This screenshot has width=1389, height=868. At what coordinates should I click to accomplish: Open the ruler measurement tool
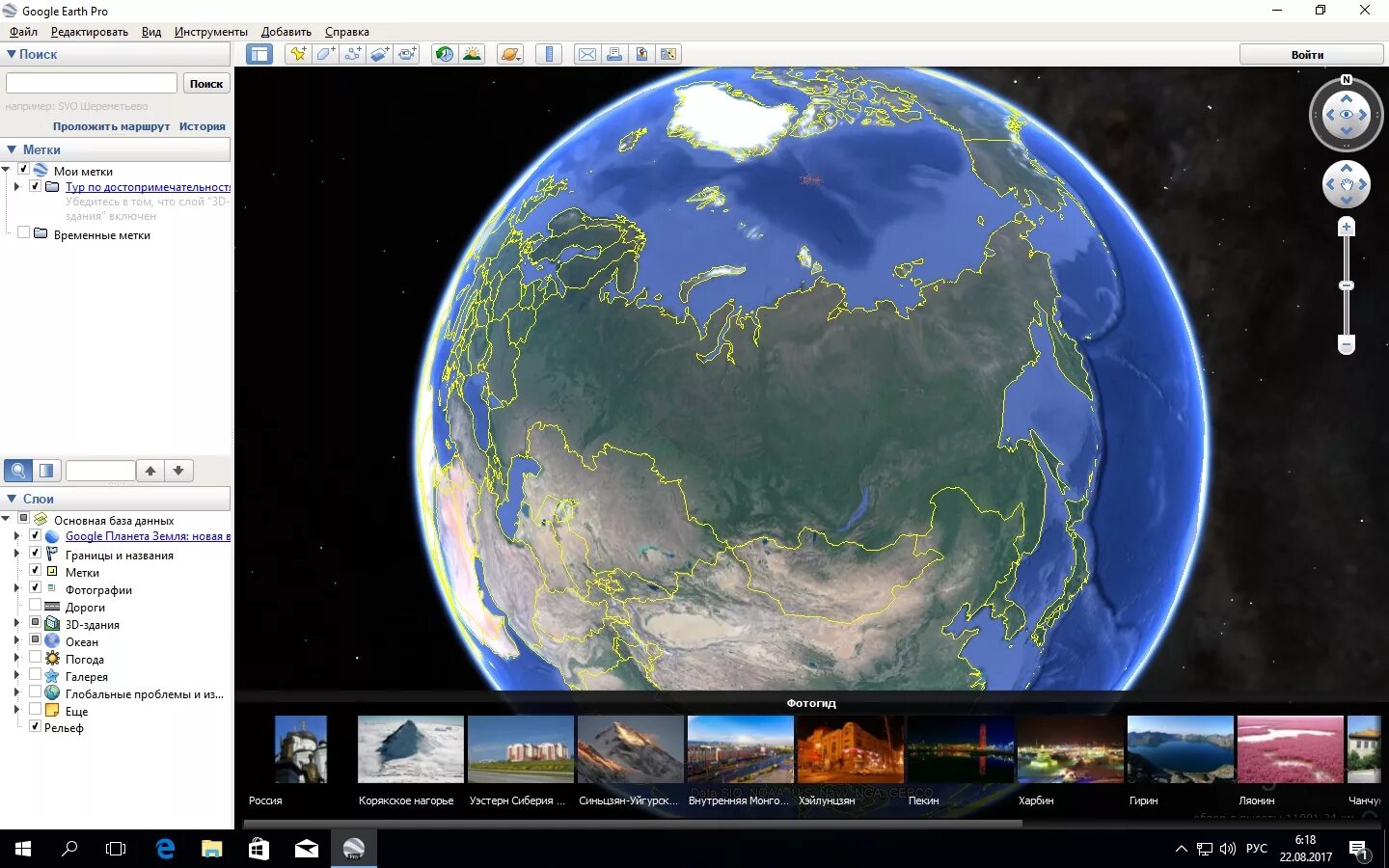pyautogui.click(x=549, y=54)
